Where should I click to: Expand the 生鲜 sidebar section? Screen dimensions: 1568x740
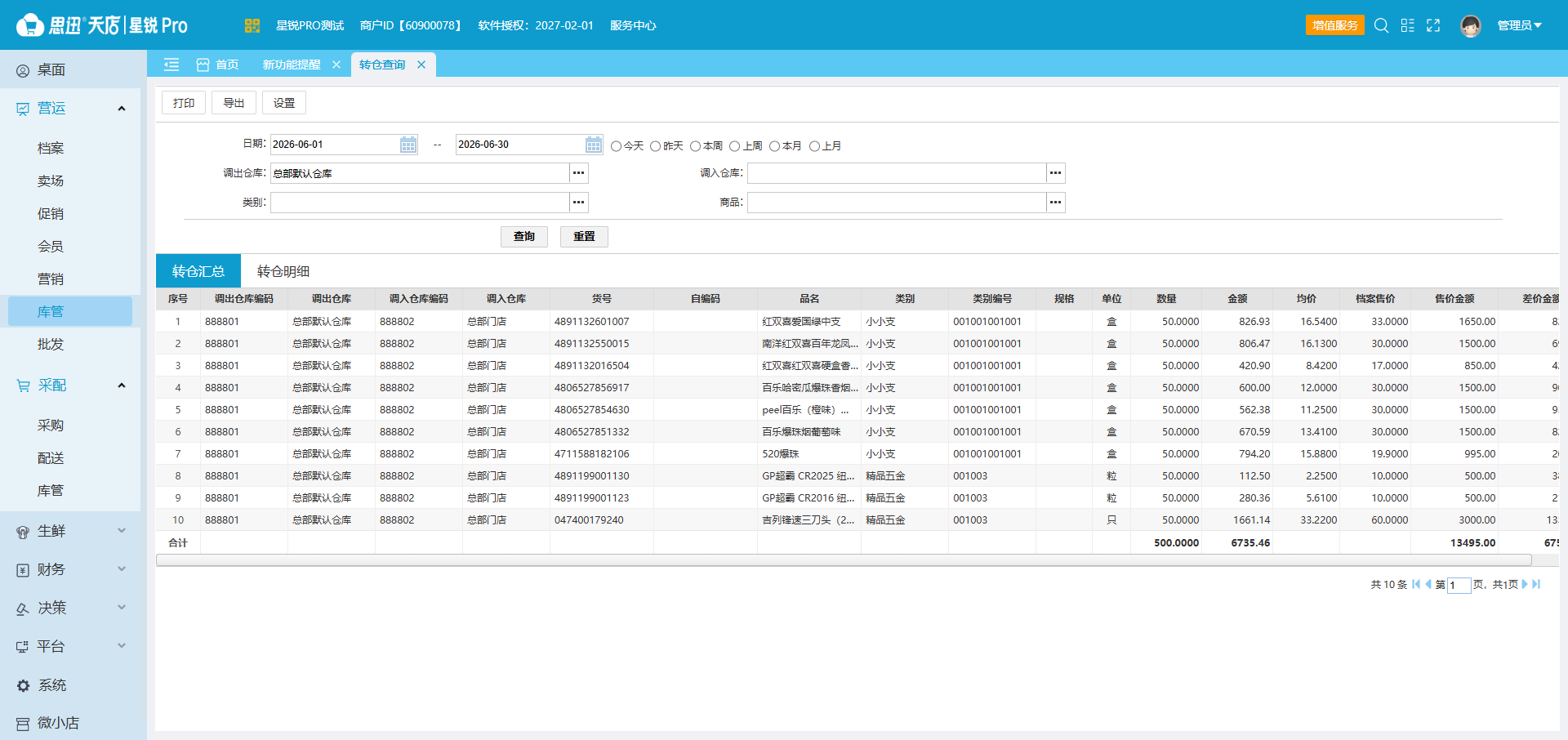tap(70, 531)
